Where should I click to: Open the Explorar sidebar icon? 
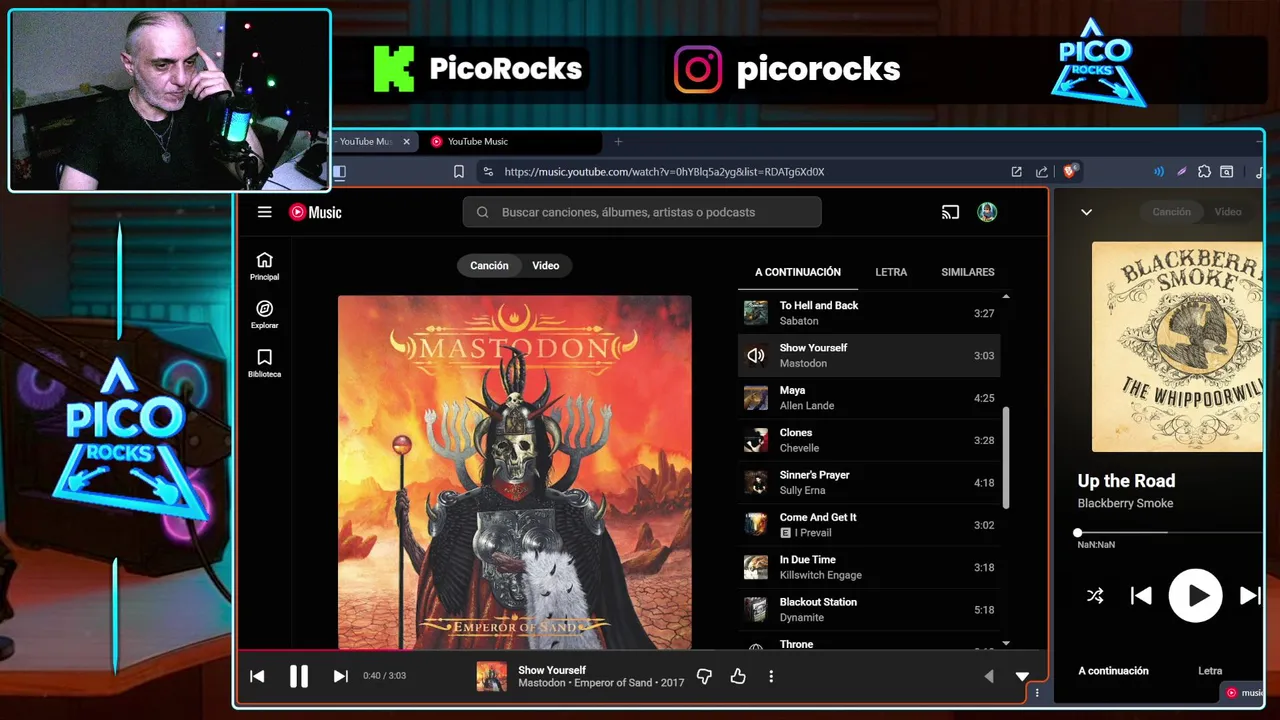264,315
